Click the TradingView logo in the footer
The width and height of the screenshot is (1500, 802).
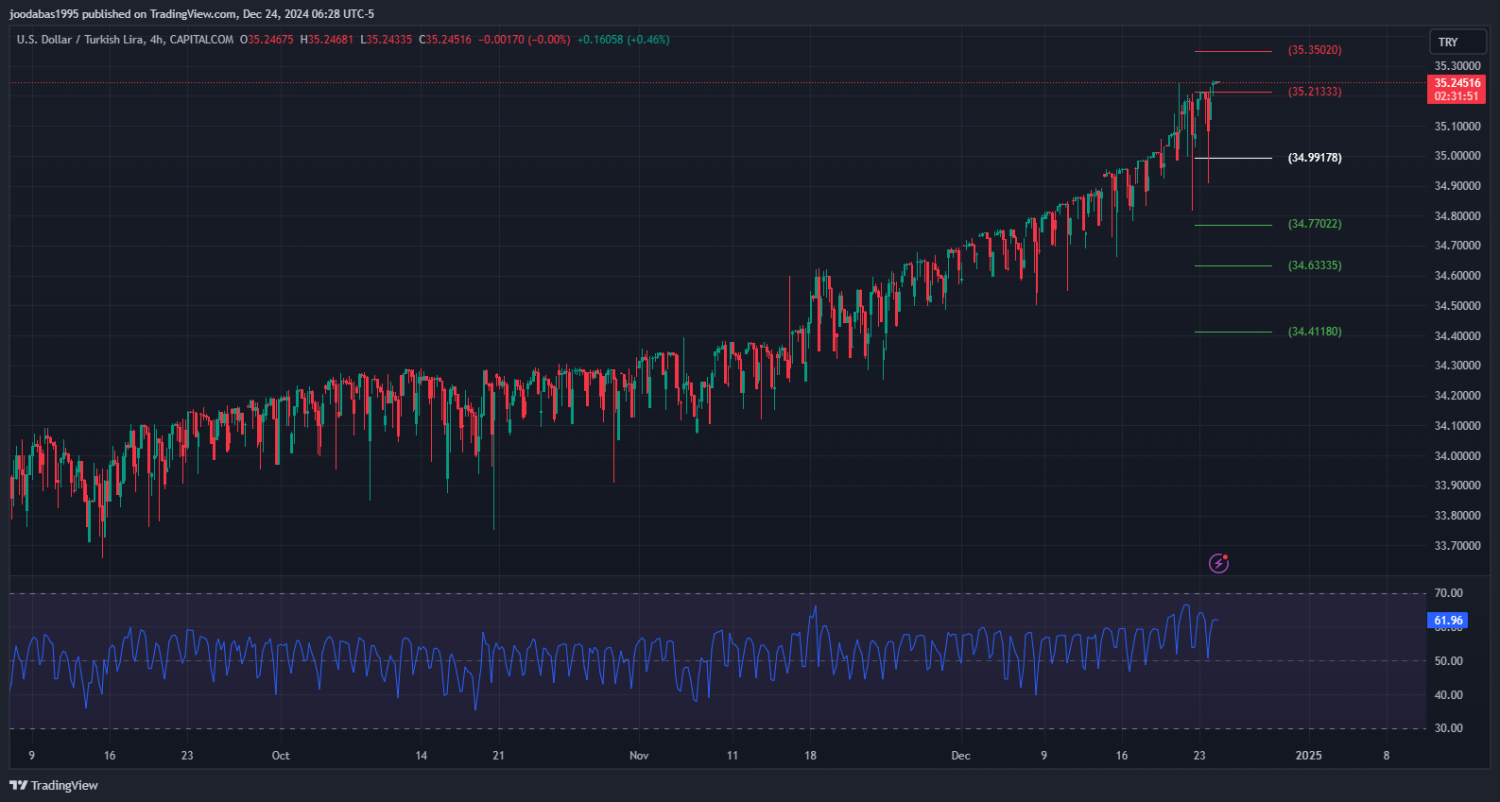point(54,785)
